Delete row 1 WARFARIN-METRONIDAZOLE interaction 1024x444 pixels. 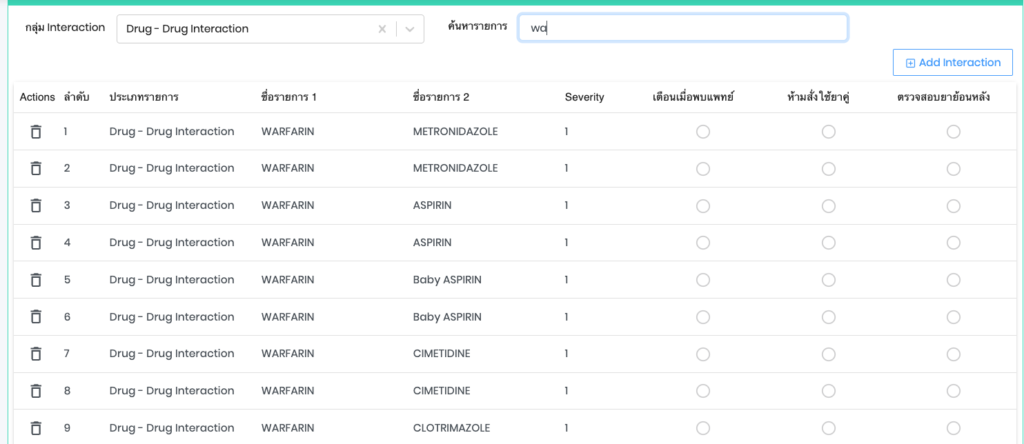pyautogui.click(x=36, y=132)
